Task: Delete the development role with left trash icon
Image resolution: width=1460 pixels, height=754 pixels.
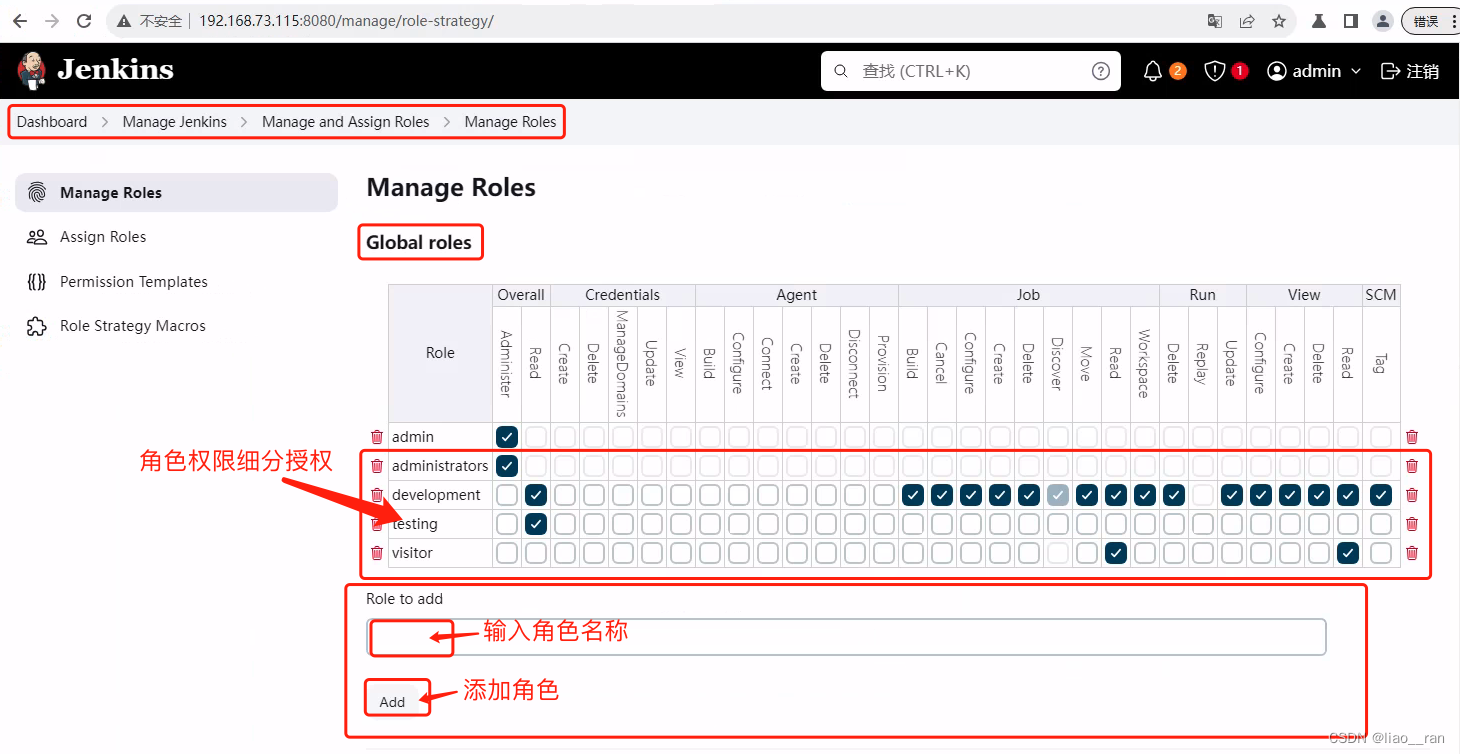Action: click(377, 495)
